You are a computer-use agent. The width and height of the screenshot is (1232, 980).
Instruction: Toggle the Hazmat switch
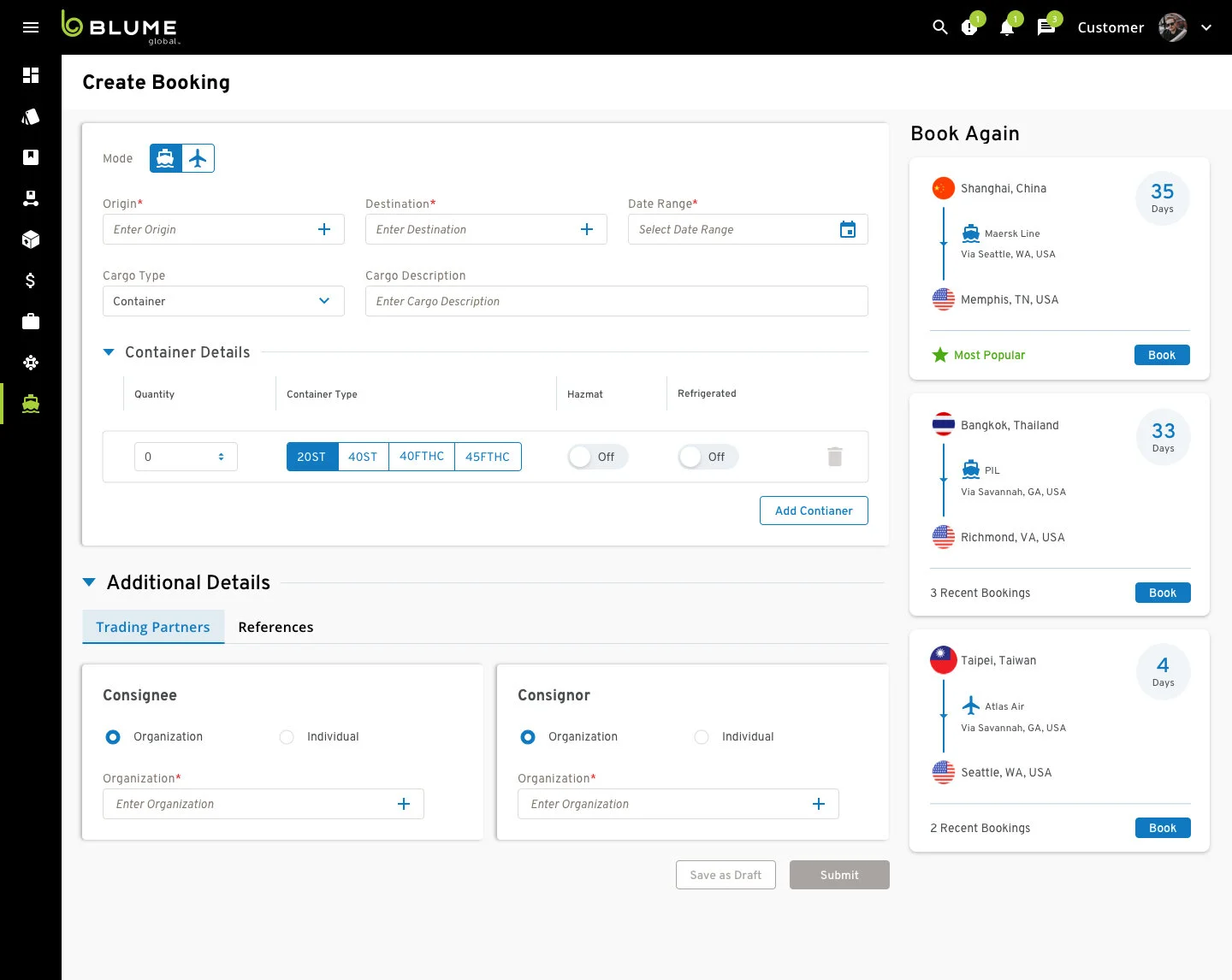click(597, 457)
